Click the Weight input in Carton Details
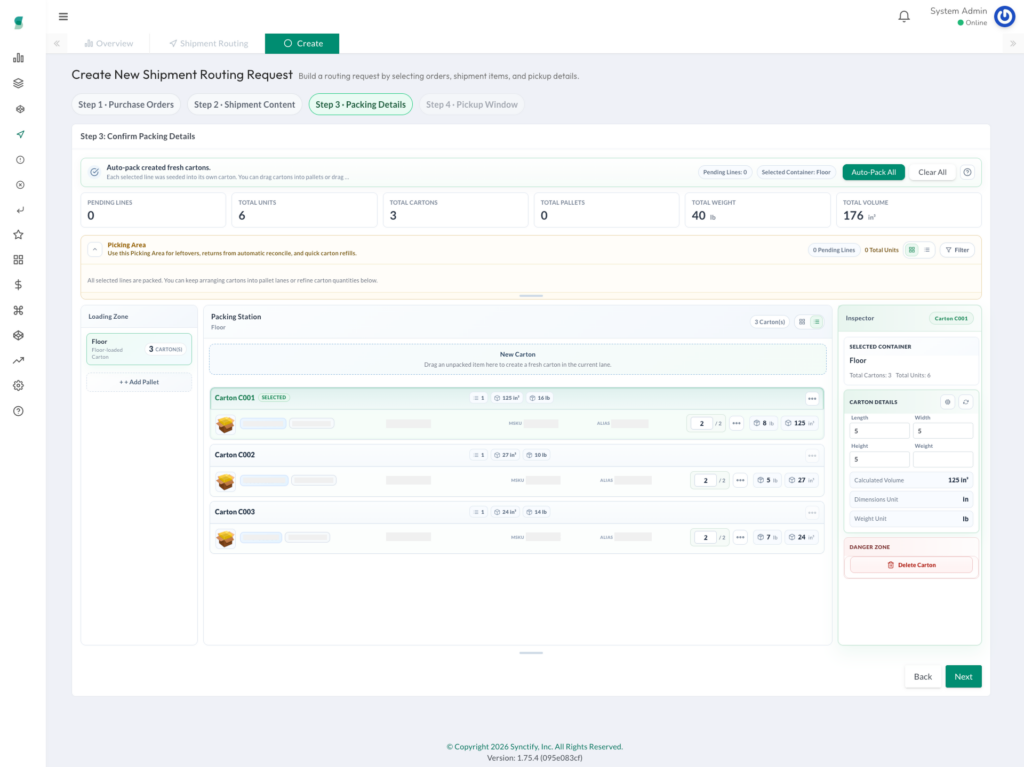This screenshot has height=767, width=1024. 942,459
